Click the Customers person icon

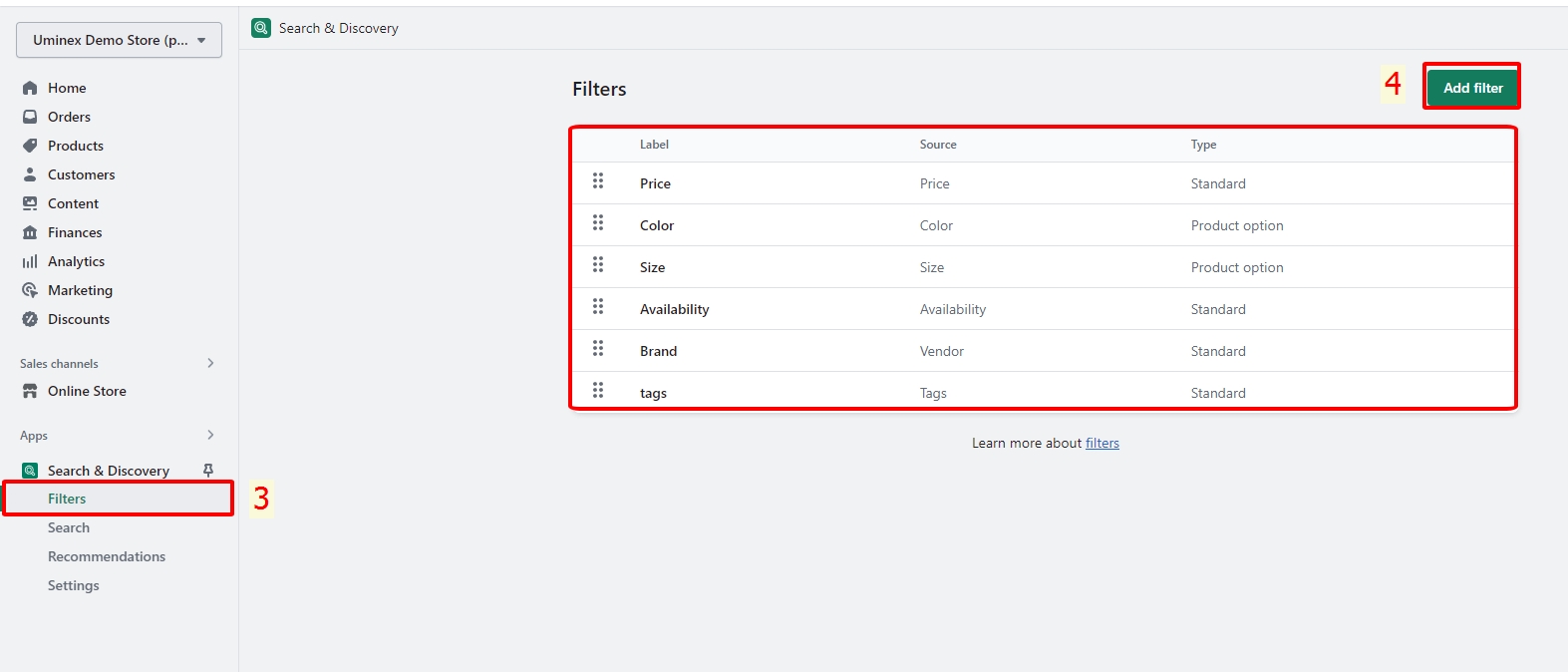[30, 174]
